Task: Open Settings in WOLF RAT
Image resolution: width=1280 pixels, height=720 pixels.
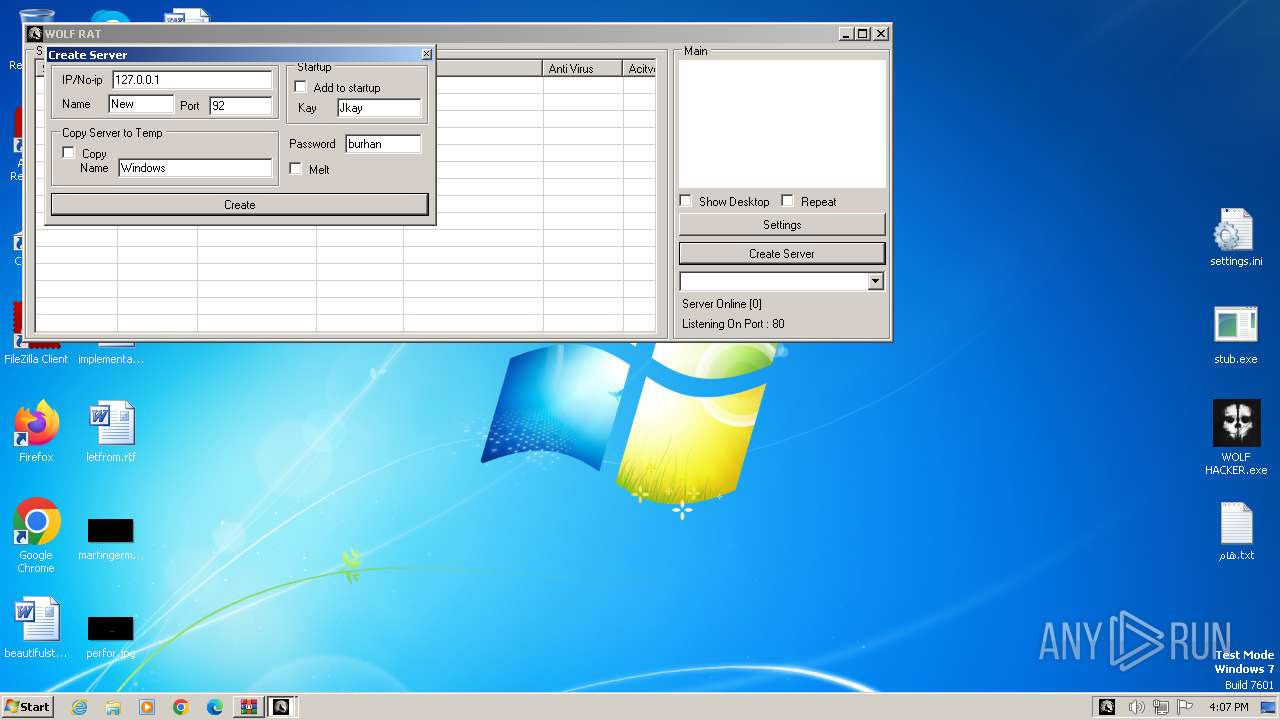Action: click(x=782, y=225)
